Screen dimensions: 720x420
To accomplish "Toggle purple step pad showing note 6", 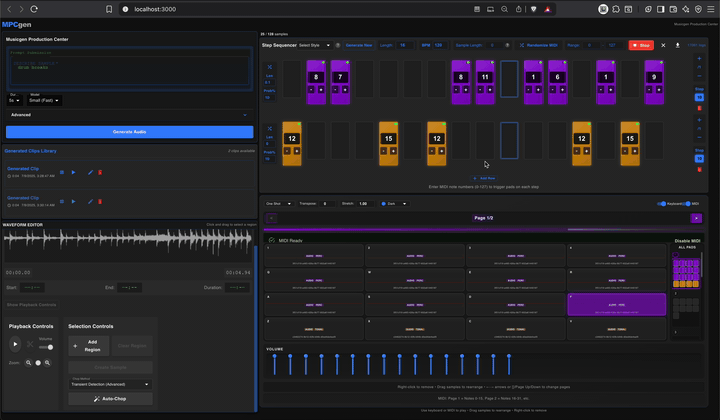I will point(557,82).
